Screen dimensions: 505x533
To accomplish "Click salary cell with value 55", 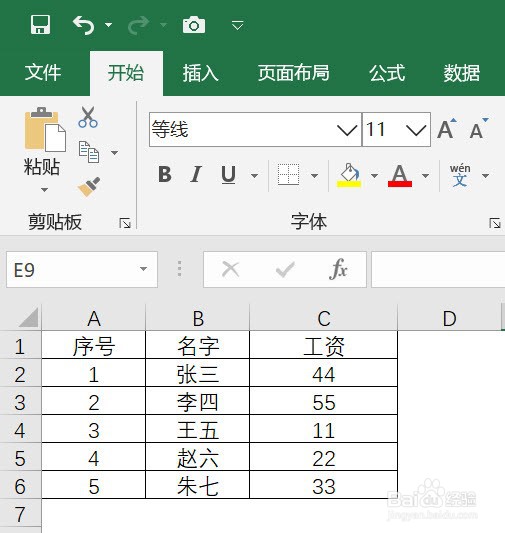I will 324,401.
